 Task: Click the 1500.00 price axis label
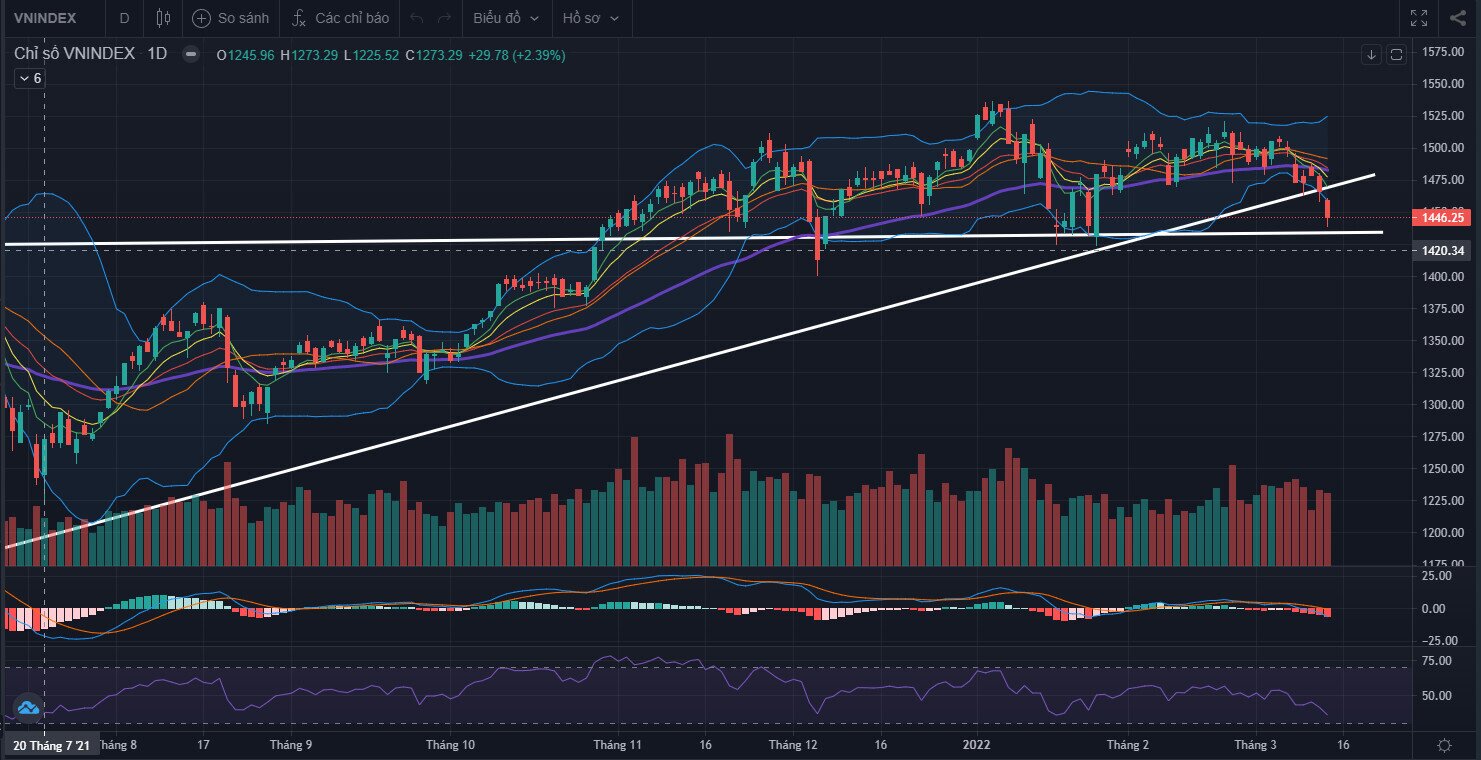click(1443, 148)
